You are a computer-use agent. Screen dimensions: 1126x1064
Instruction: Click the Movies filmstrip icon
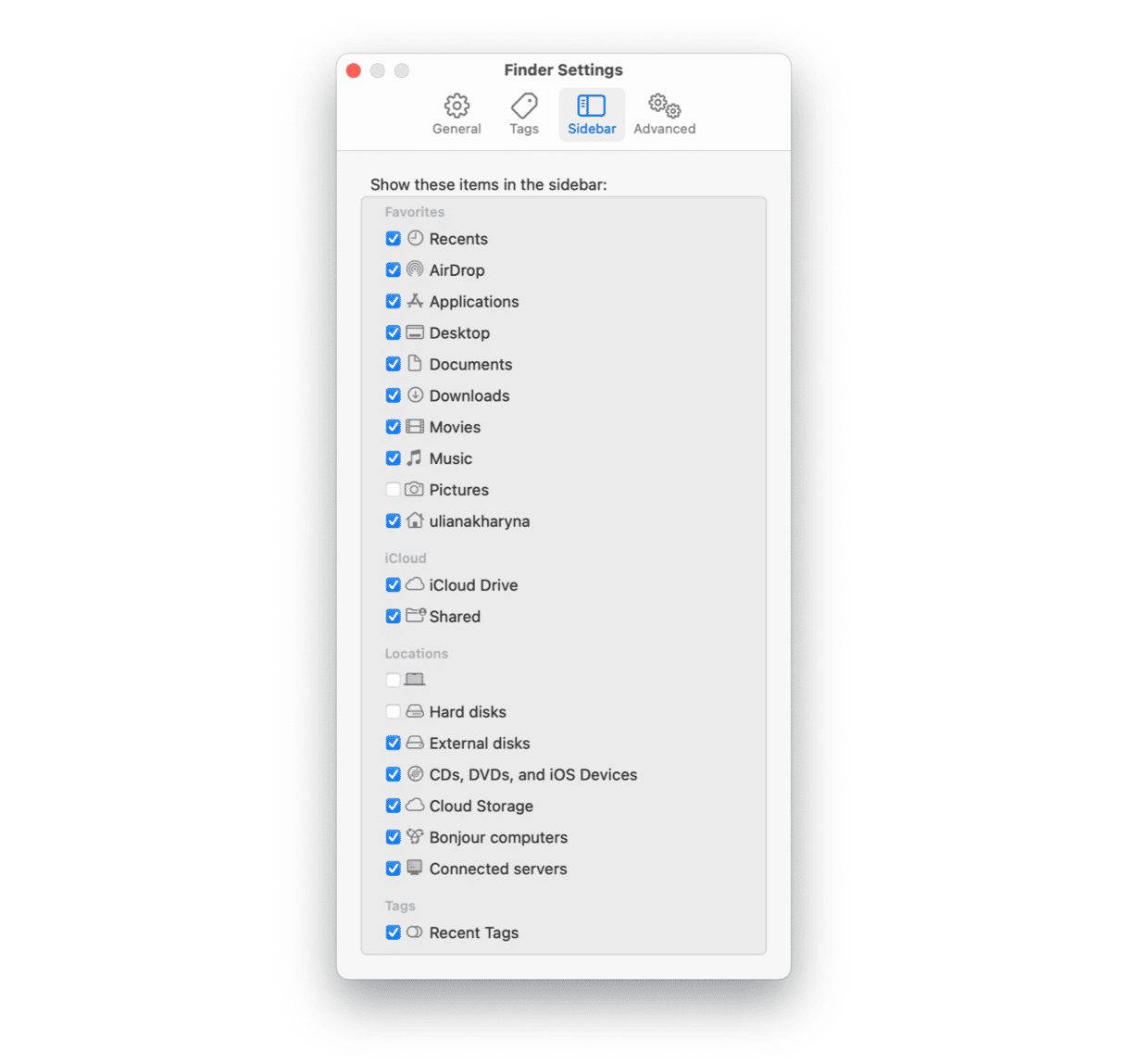tap(415, 427)
